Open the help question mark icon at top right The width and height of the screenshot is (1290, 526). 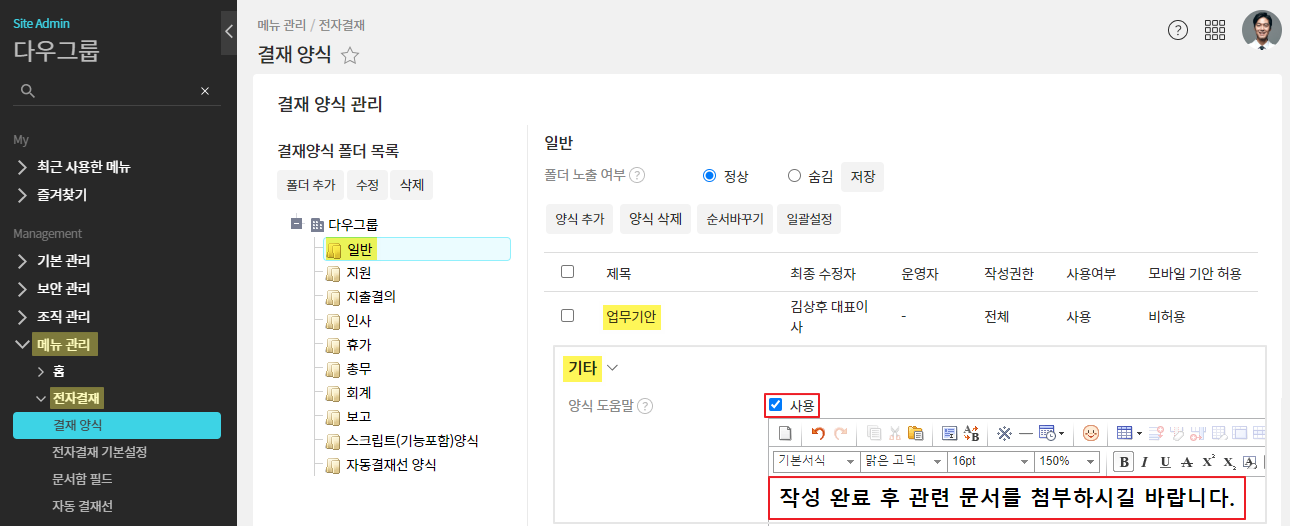1178,30
